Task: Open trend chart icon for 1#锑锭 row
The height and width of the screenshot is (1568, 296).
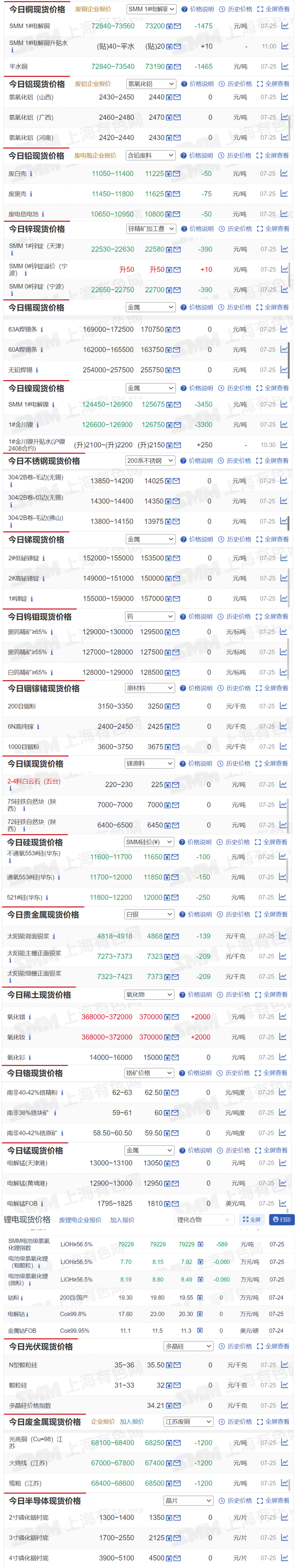Action: pos(284,599)
